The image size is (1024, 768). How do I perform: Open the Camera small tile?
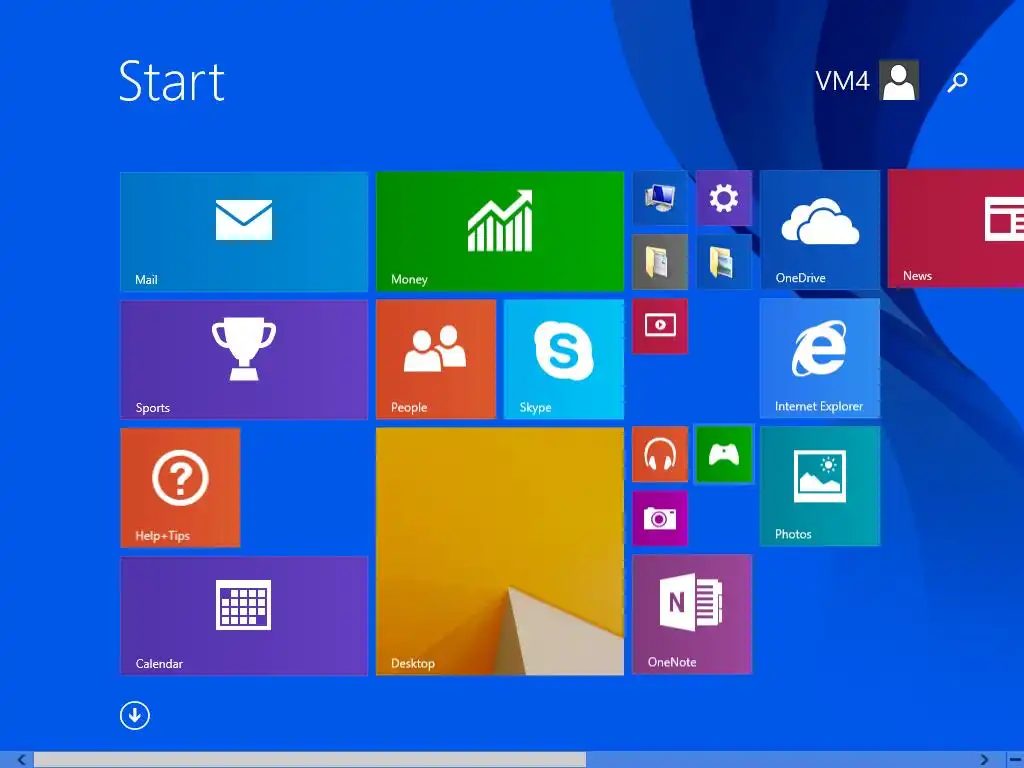coord(660,518)
